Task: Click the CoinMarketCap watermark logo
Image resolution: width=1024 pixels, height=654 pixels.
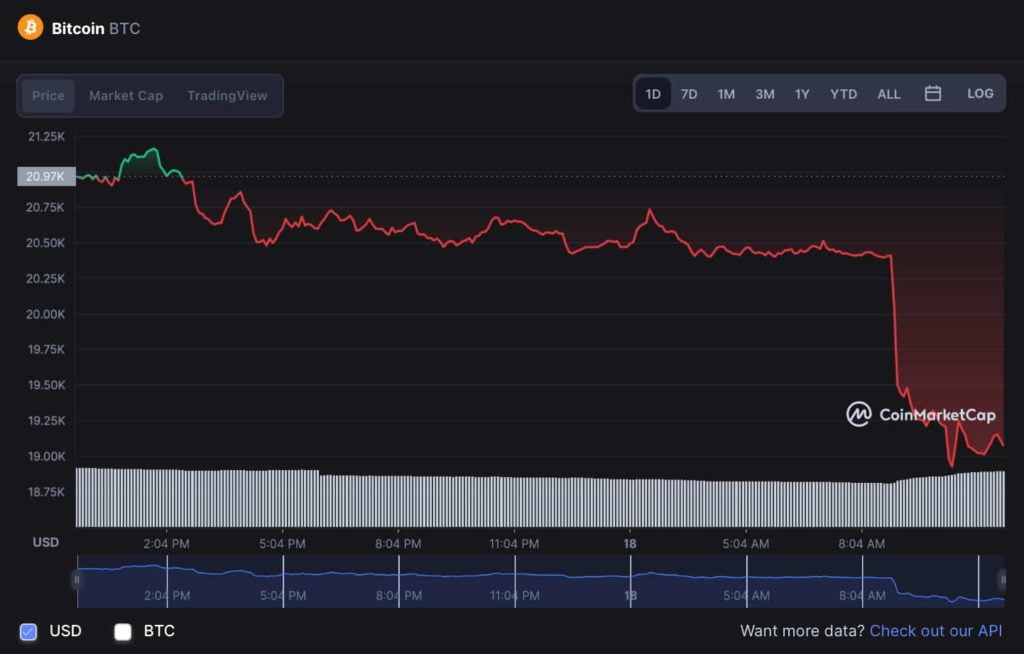Action: (921, 414)
